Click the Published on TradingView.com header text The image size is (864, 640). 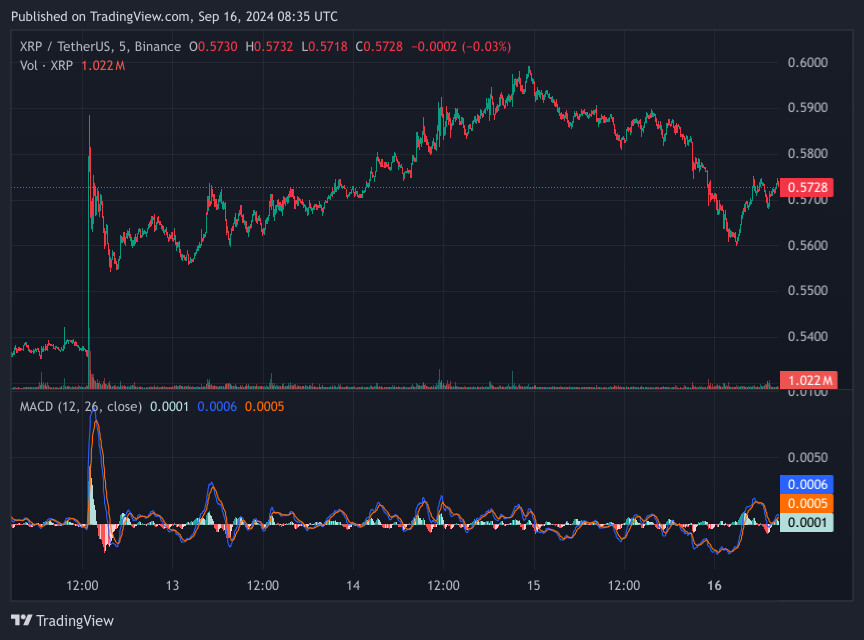[x=174, y=17]
